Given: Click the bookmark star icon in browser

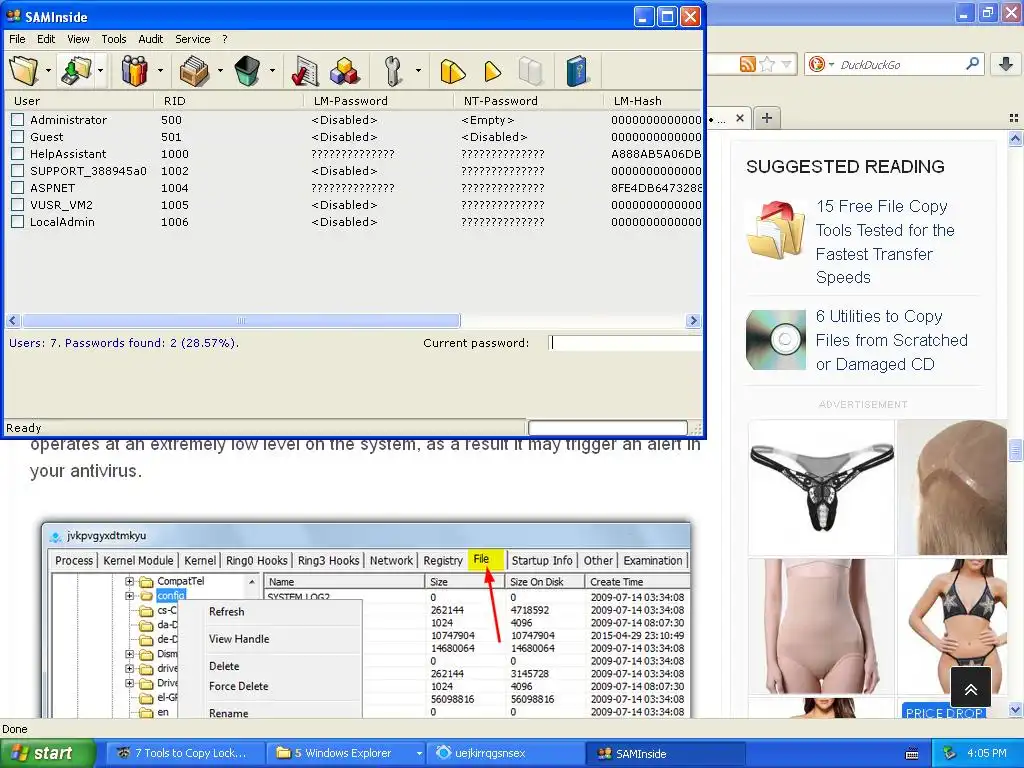Looking at the screenshot, I should pos(767,64).
